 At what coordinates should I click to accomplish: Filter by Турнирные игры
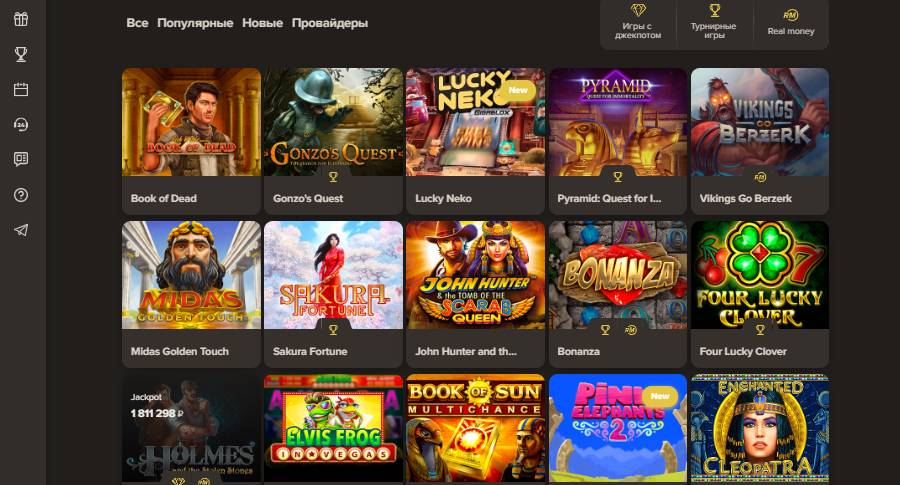(713, 22)
